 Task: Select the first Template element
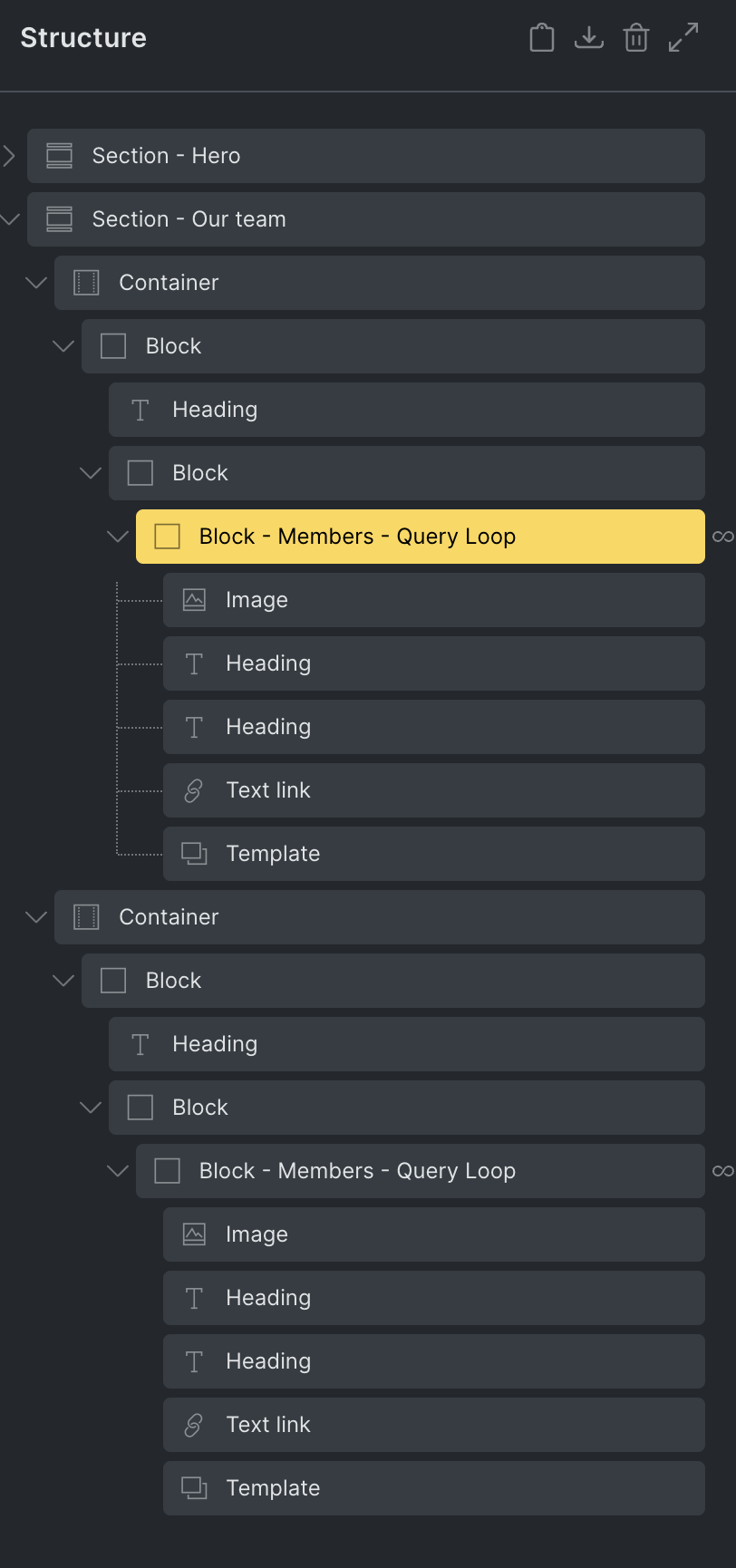pyautogui.click(x=434, y=854)
